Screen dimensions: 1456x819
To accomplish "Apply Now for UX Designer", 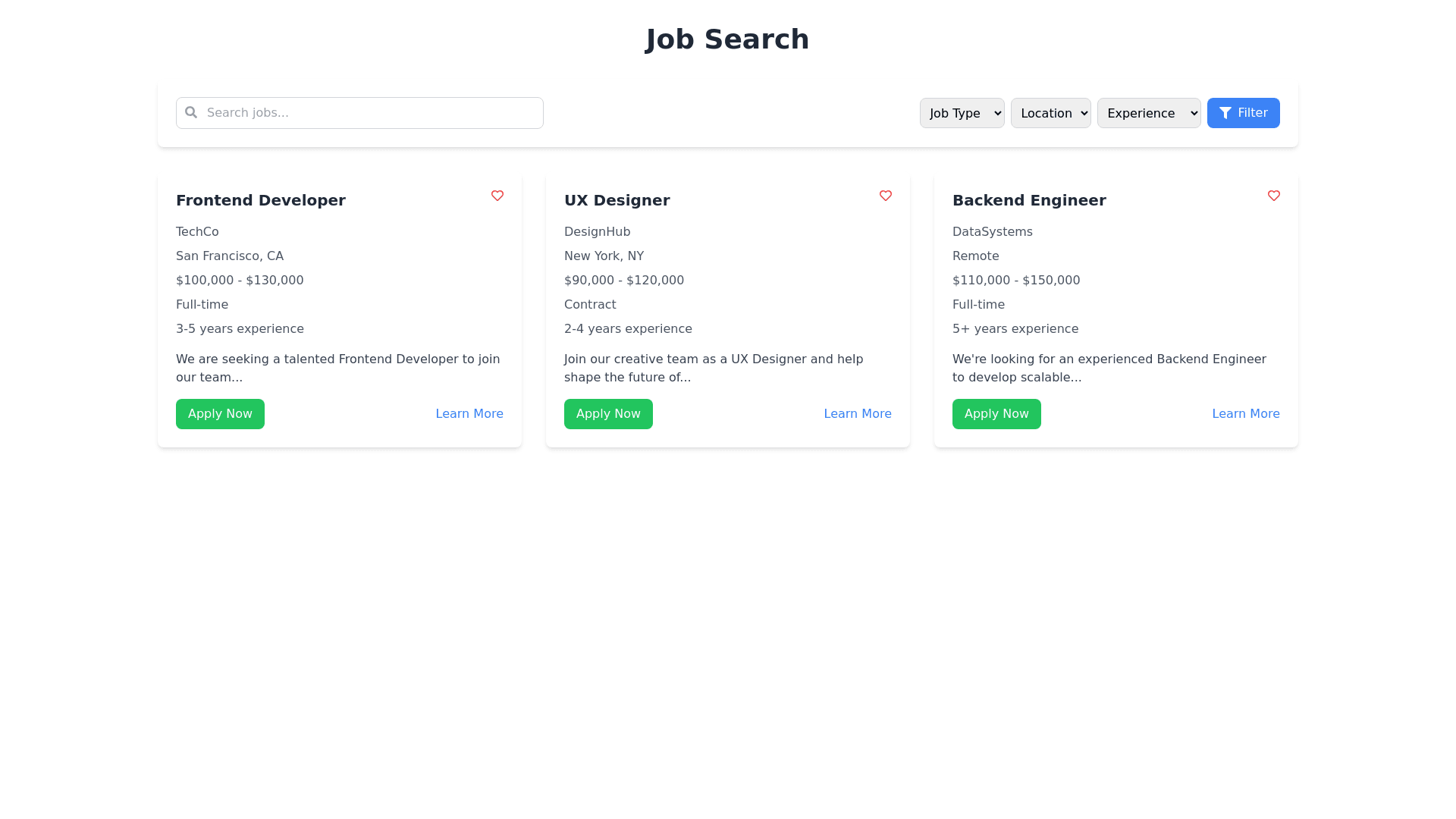I will [608, 414].
